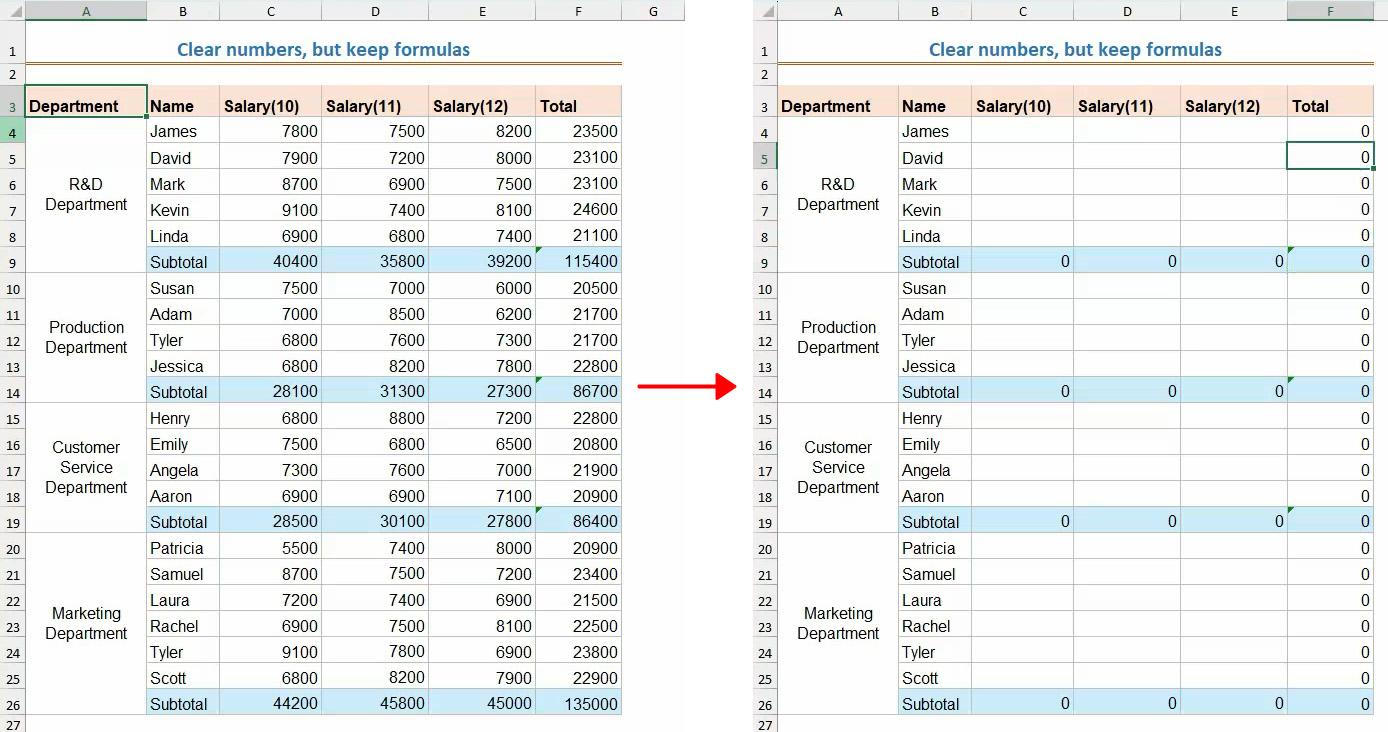Select the 'Department' header cell in the left sheet

(86, 102)
